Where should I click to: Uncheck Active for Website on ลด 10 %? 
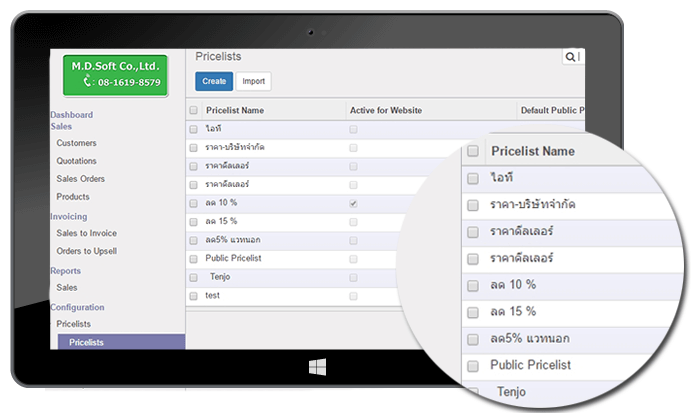(x=353, y=203)
